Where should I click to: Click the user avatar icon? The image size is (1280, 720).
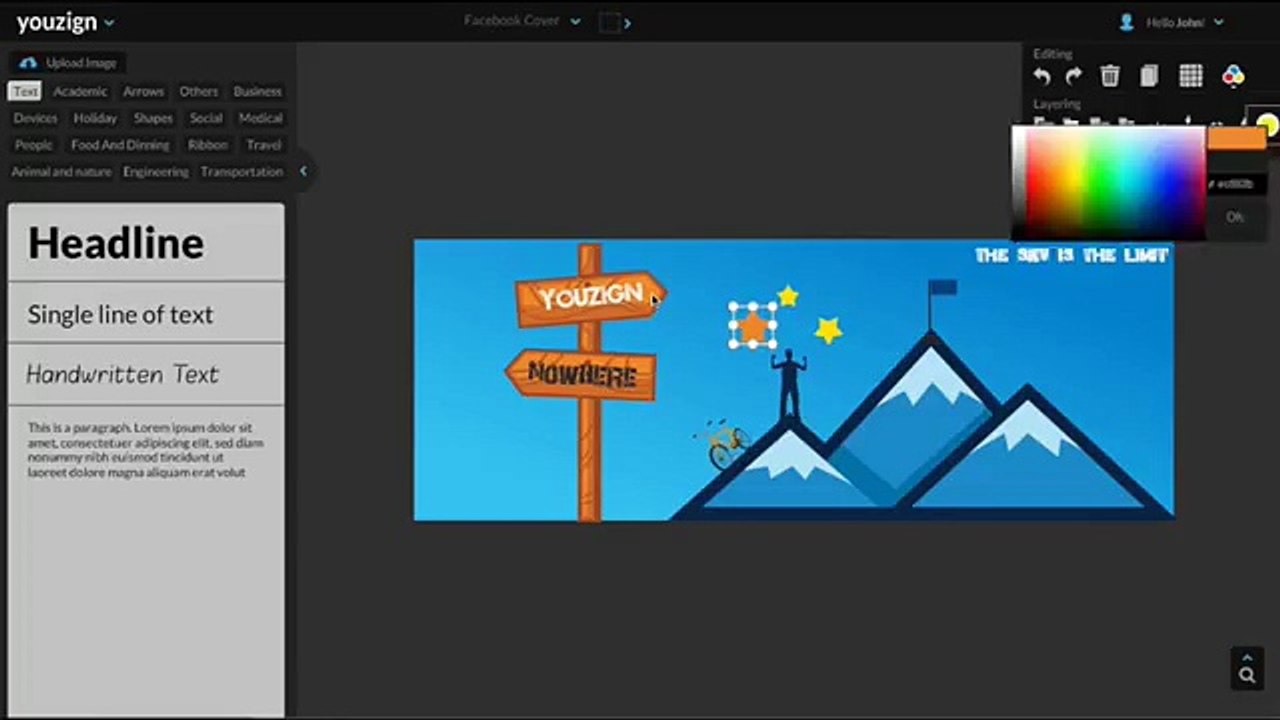click(1126, 21)
